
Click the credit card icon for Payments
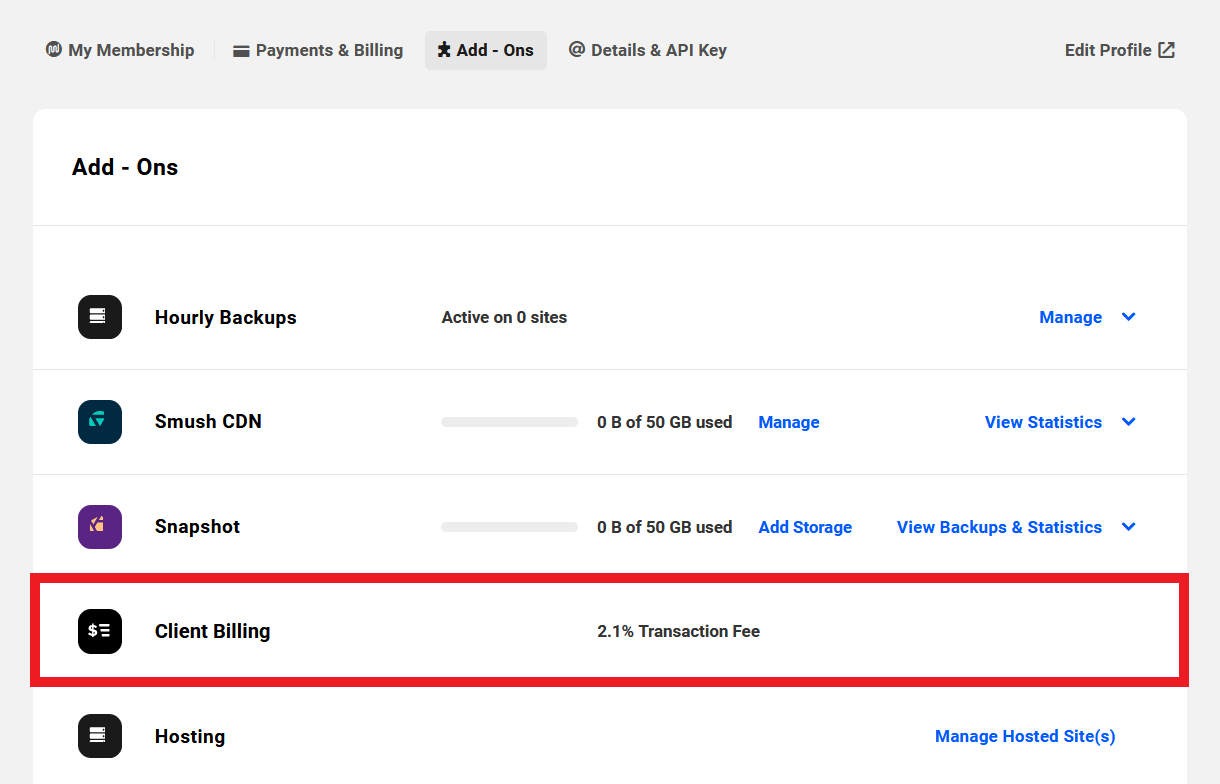tap(241, 51)
